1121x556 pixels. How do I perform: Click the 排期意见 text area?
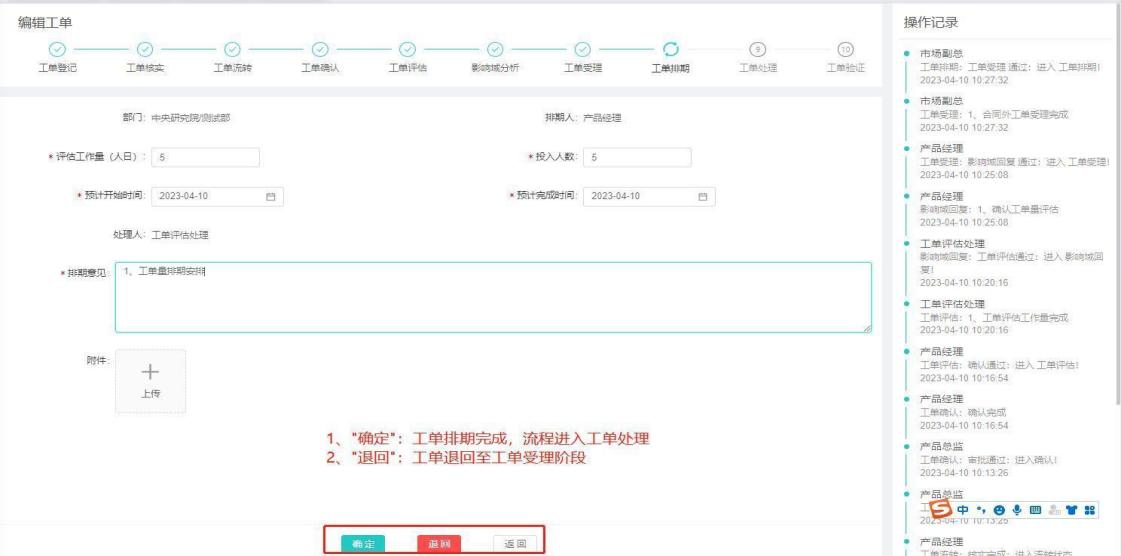point(492,297)
